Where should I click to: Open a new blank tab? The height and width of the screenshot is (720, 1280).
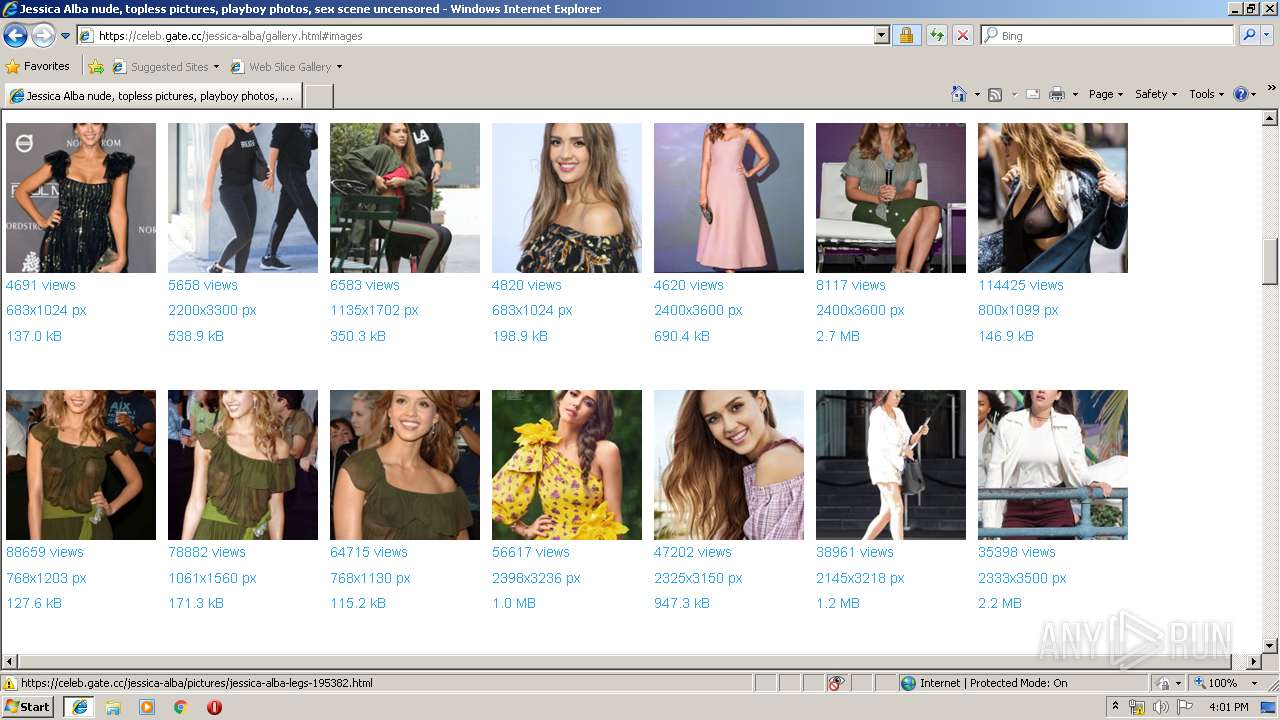click(x=318, y=96)
